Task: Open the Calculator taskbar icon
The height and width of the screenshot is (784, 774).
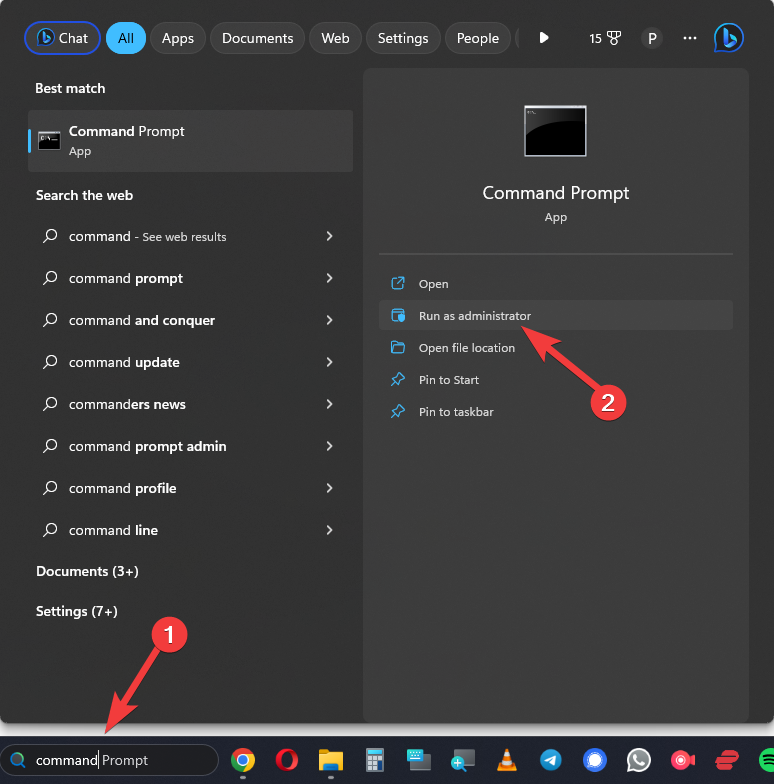Action: coord(375,760)
